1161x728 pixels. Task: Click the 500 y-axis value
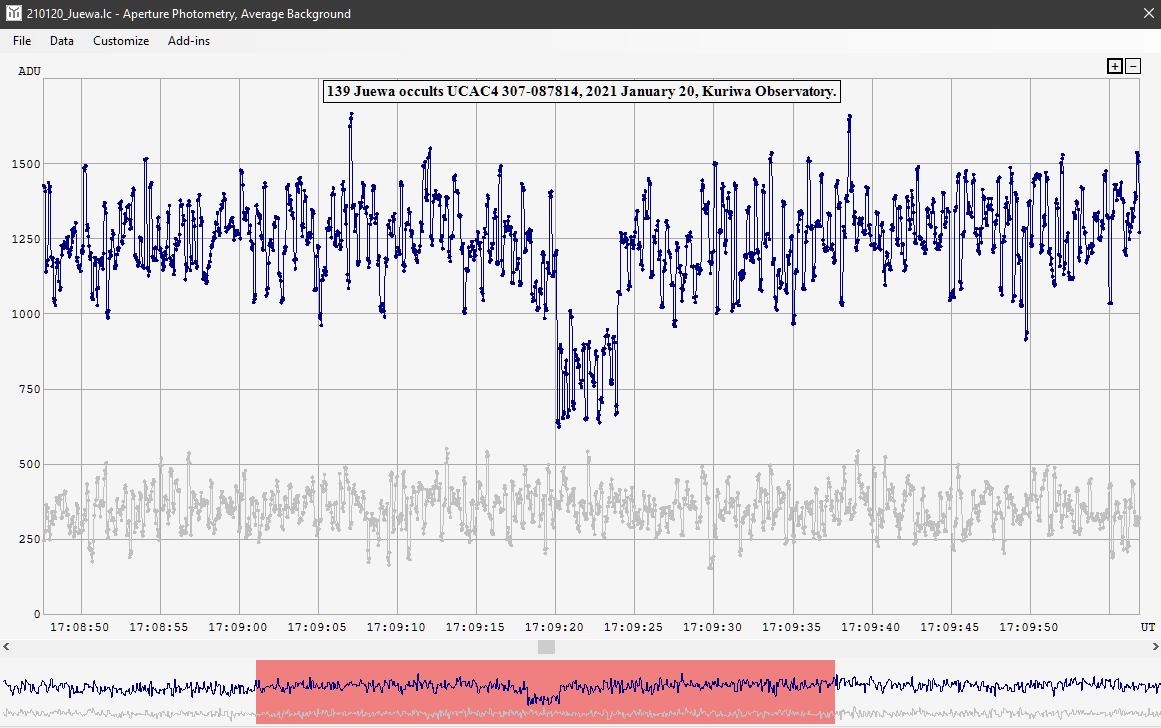[30, 464]
